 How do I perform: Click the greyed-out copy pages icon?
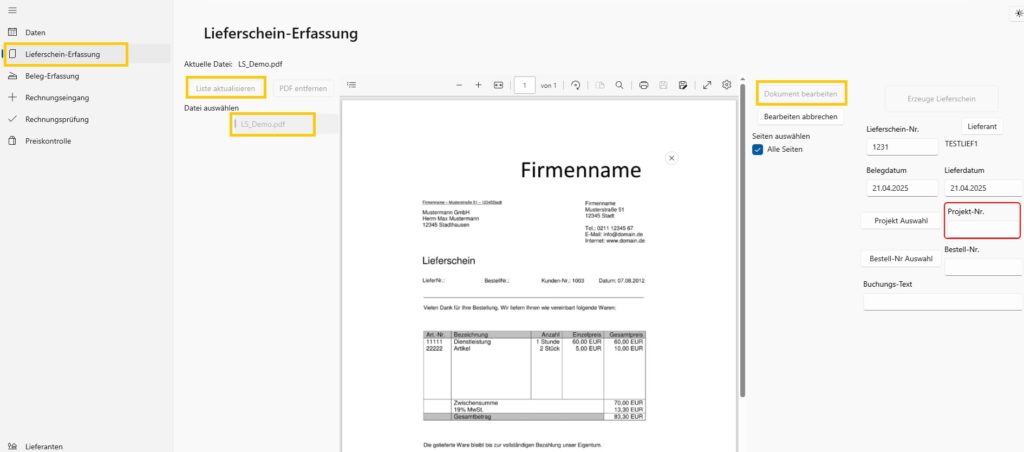(599, 85)
